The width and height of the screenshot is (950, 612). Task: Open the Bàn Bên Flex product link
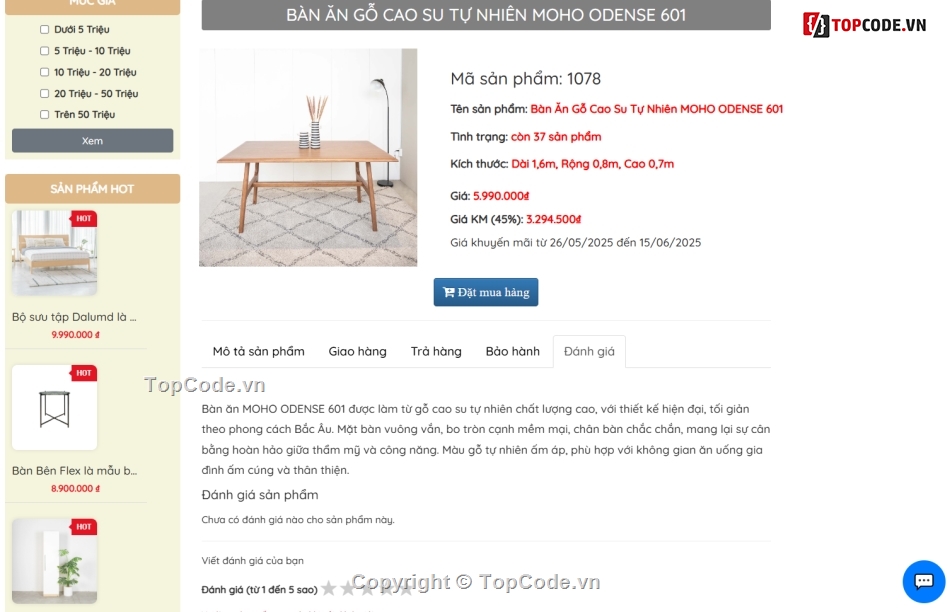click(75, 471)
